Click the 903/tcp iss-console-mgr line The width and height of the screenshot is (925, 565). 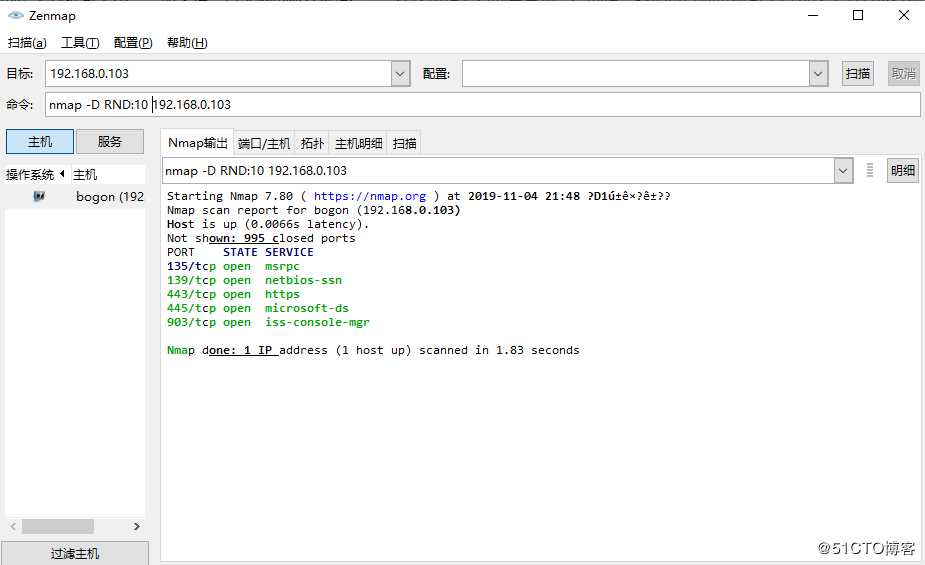[268, 322]
